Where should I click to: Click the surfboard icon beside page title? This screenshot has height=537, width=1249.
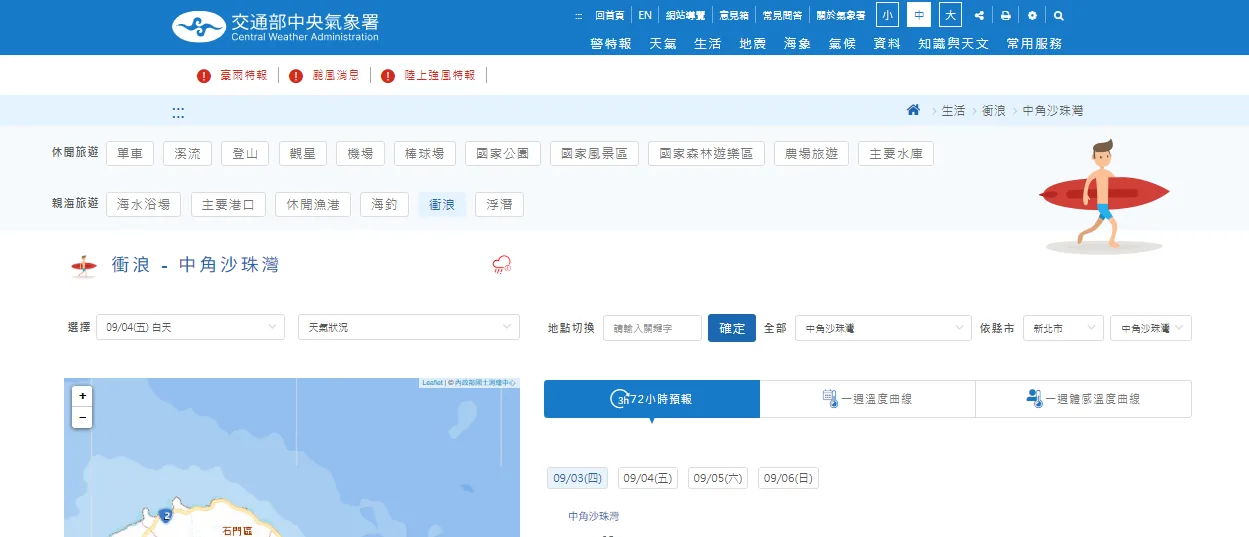tap(84, 265)
